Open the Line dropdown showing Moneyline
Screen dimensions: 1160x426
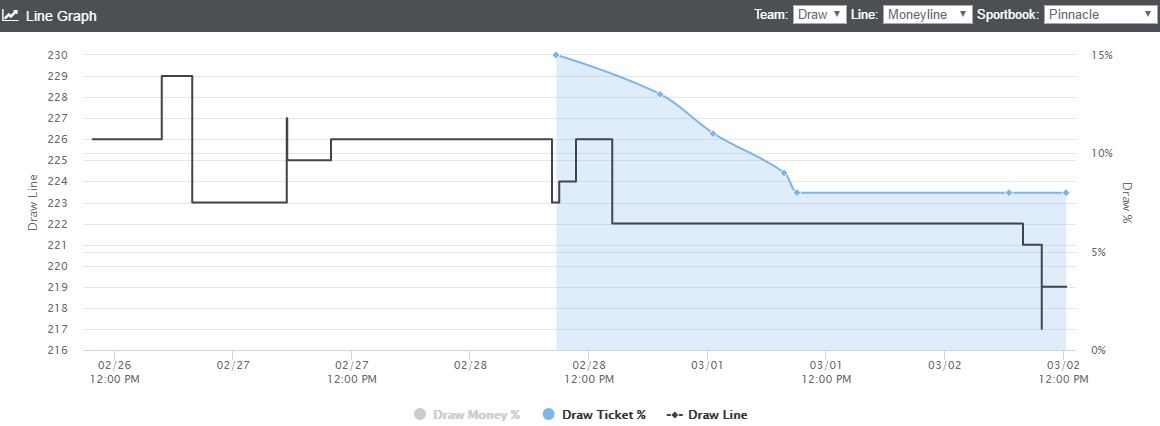[928, 14]
